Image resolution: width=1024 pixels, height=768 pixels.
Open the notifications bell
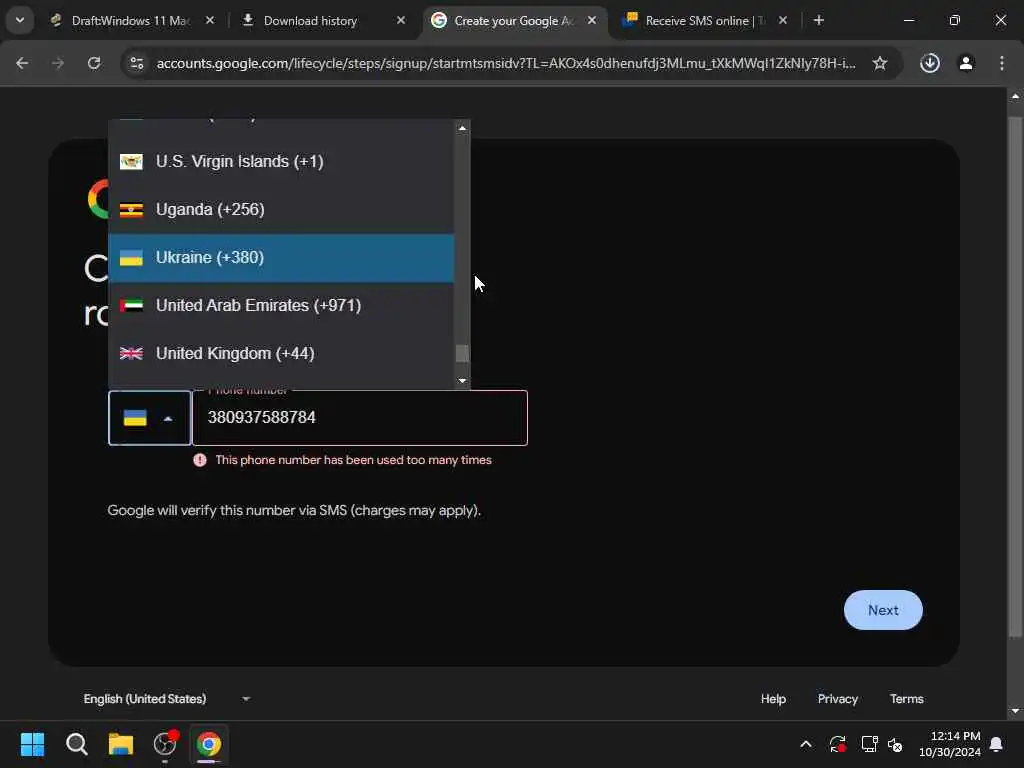[x=997, y=744]
